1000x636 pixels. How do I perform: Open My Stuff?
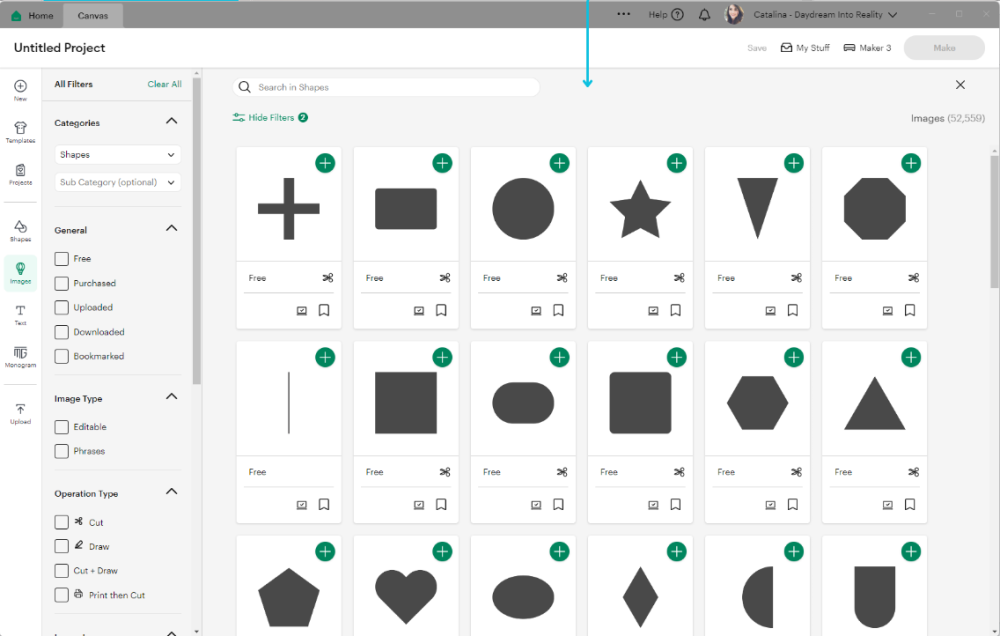pos(805,48)
